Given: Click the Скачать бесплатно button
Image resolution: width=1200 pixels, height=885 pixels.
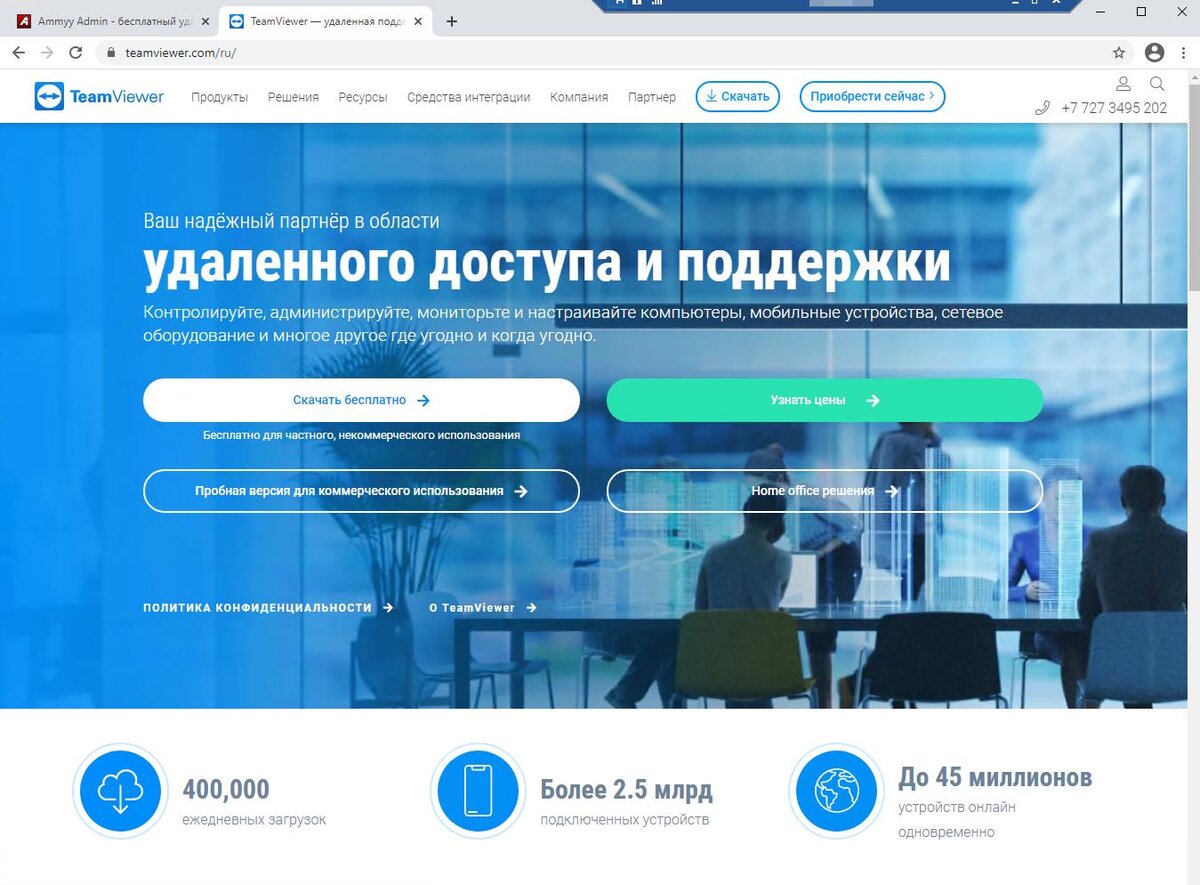Looking at the screenshot, I should point(361,400).
